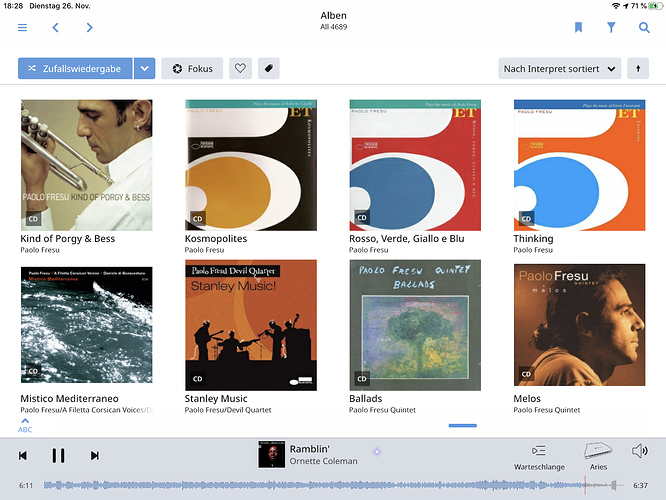The image size is (666, 500).
Task: Click the horizontal page scroll indicator
Action: [463, 425]
